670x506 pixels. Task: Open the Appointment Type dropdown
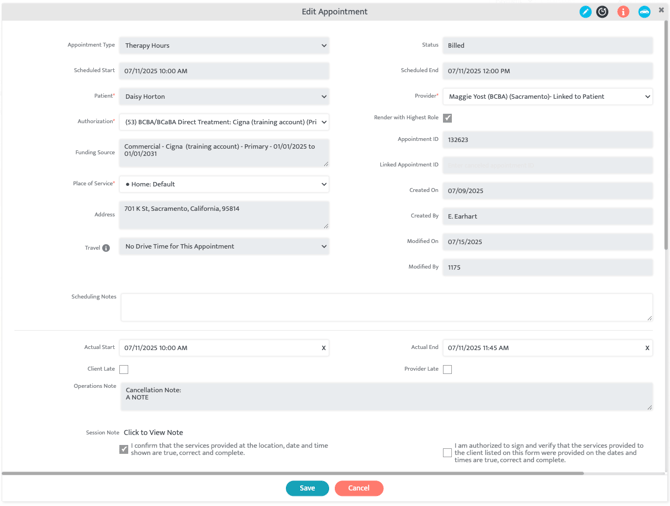(224, 45)
